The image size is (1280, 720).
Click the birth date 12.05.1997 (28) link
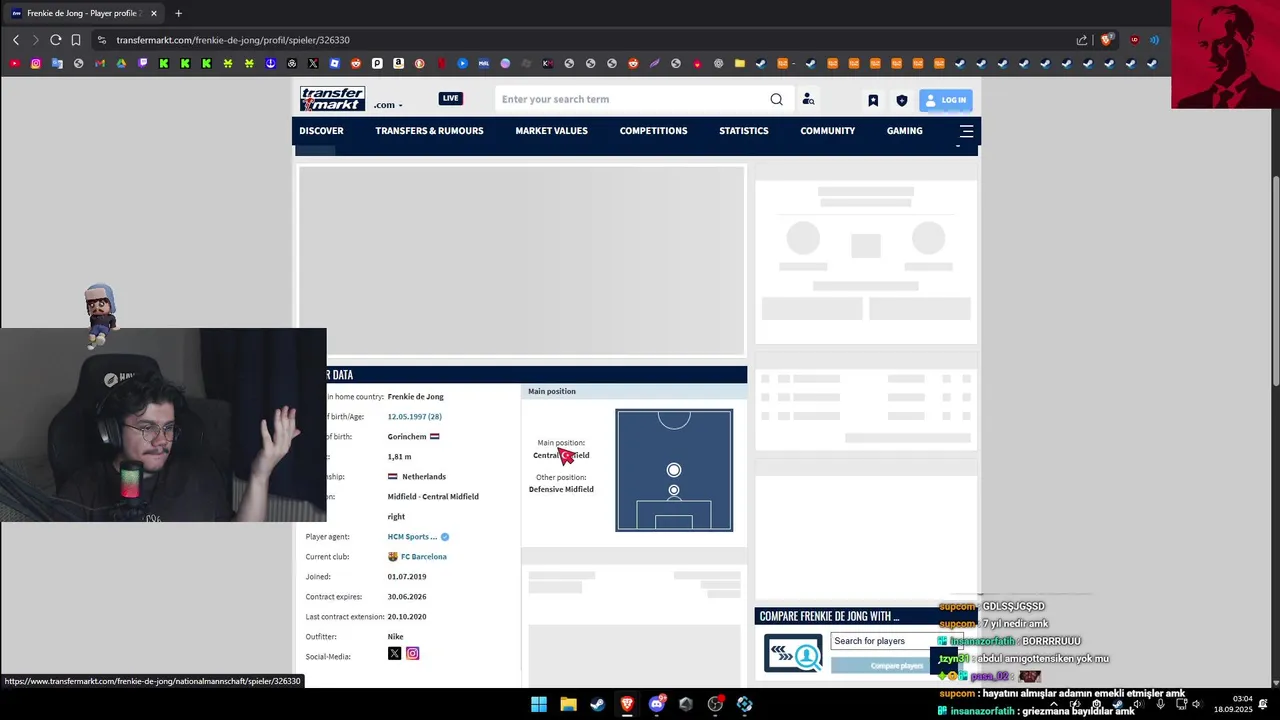[x=414, y=416]
